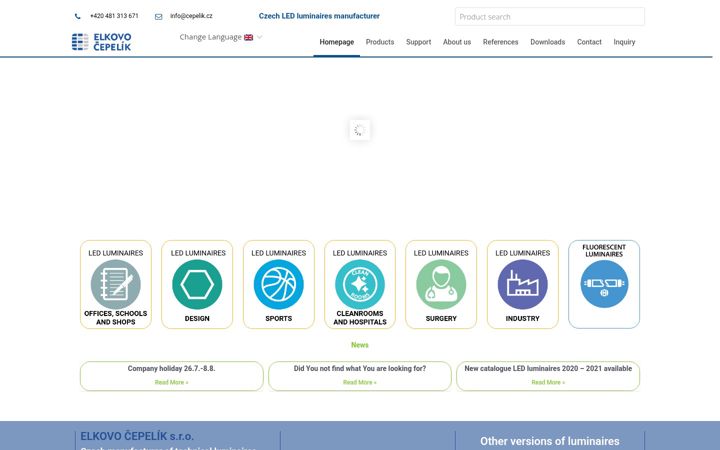Open Surgery doctor icon
This screenshot has height=450, width=720.
coord(441,284)
